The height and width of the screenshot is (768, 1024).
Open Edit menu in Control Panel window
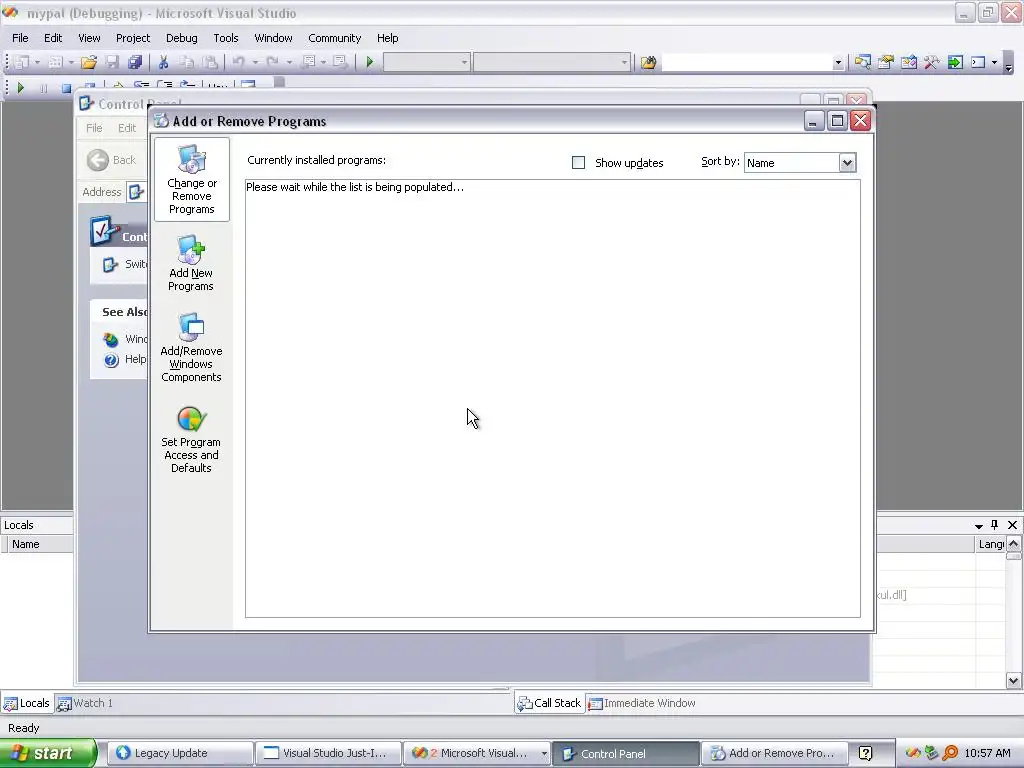click(127, 128)
